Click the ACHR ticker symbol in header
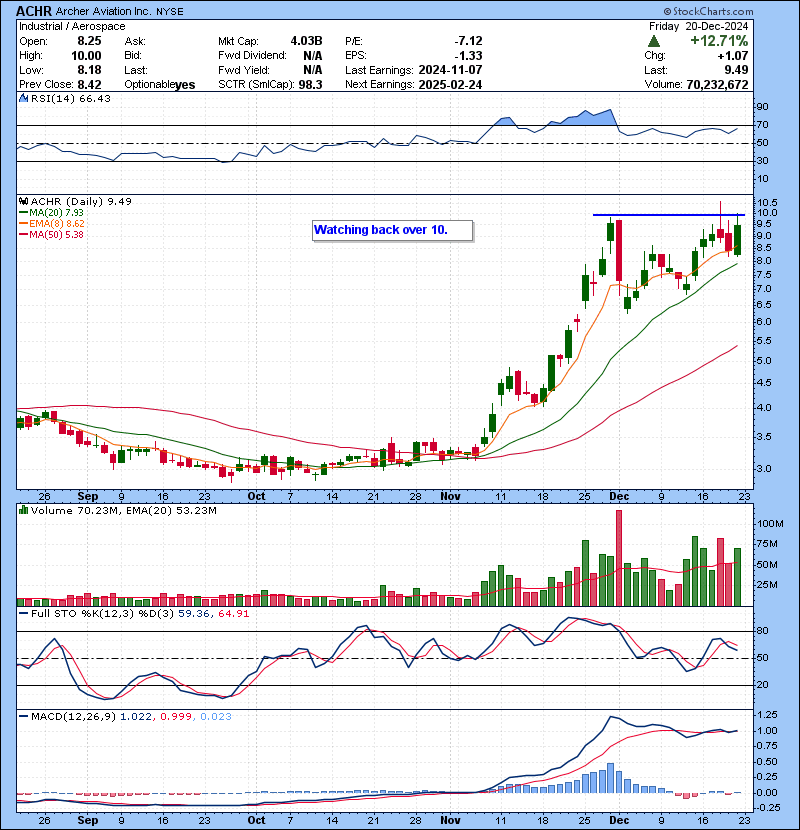This screenshot has width=800, height=830. pyautogui.click(x=34, y=11)
